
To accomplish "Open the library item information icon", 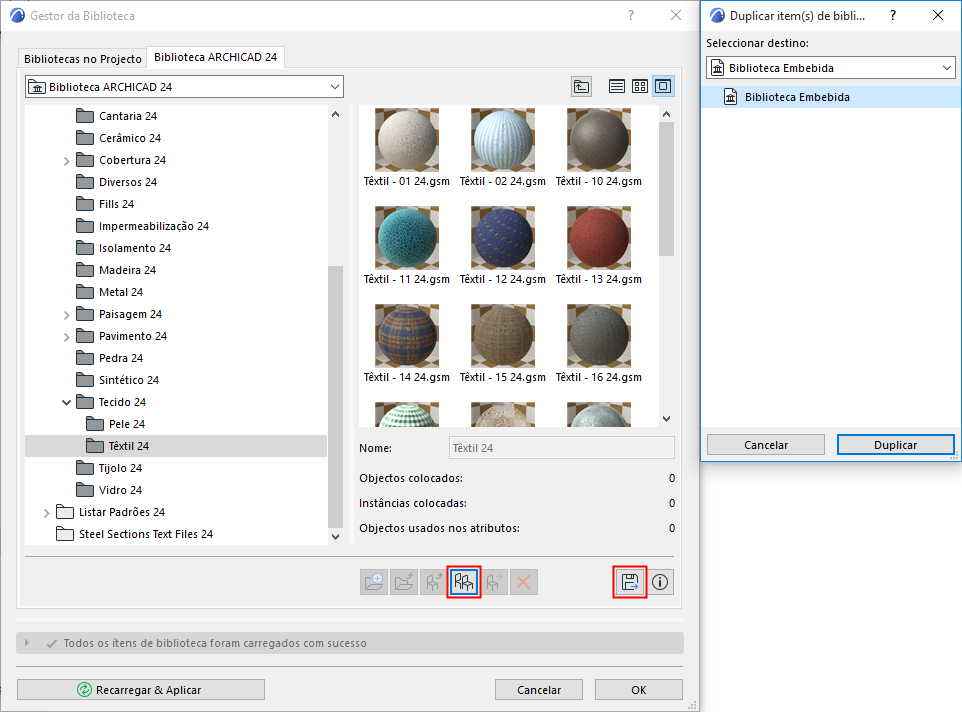I will tap(660, 582).
